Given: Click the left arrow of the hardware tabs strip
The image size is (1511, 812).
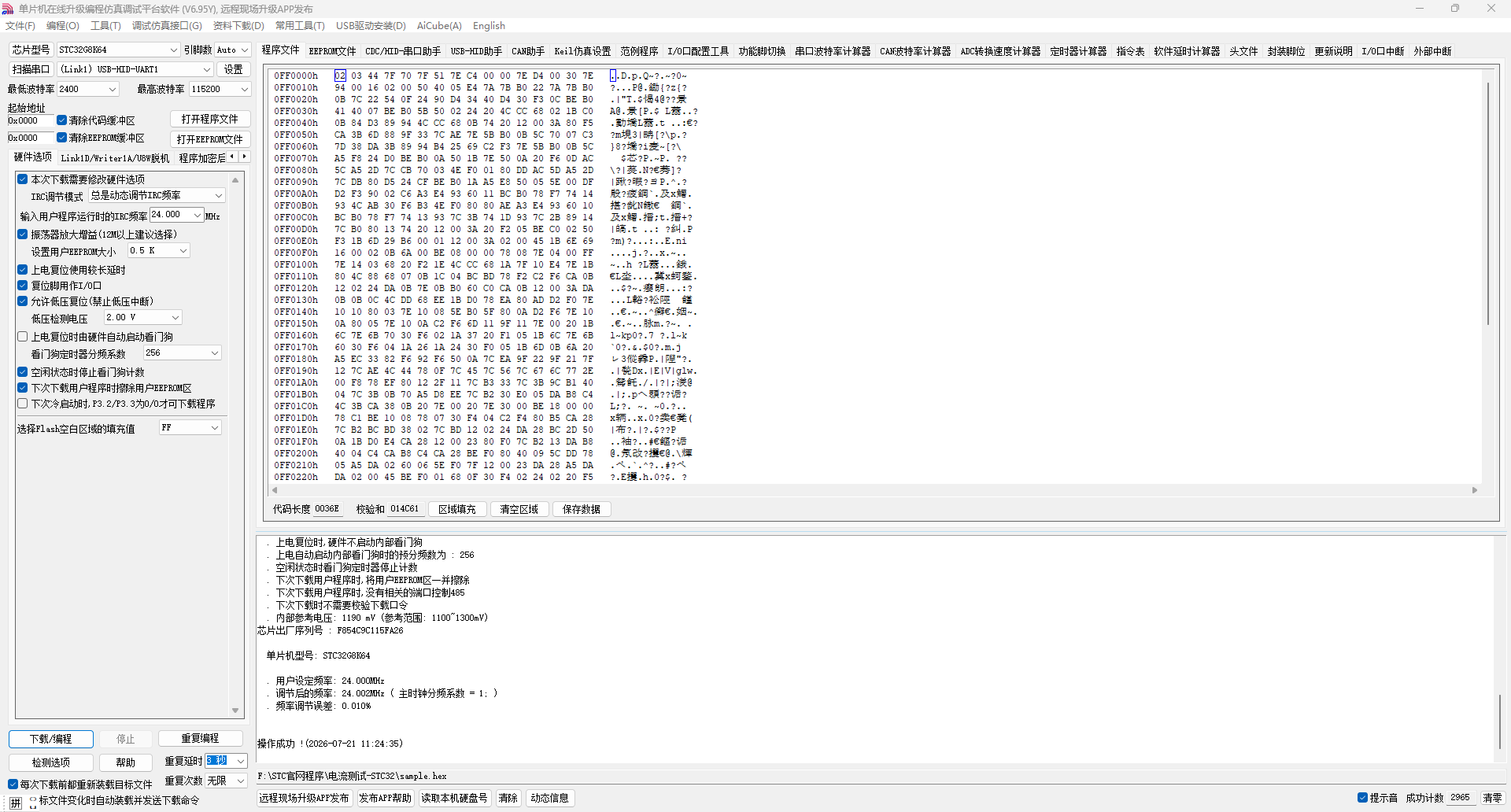Looking at the screenshot, I should pyautogui.click(x=231, y=157).
